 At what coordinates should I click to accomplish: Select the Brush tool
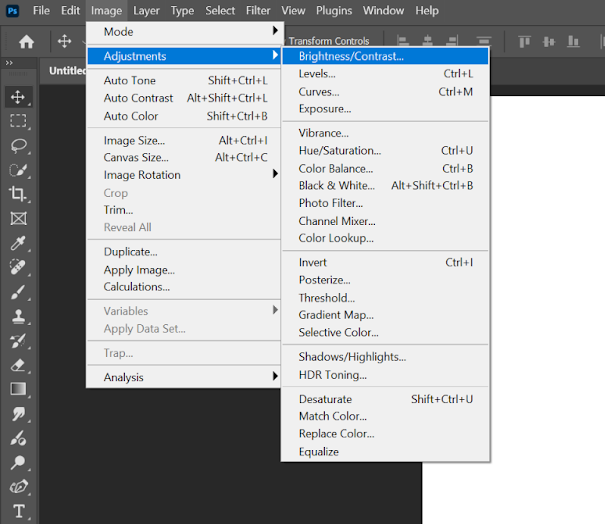point(18,292)
